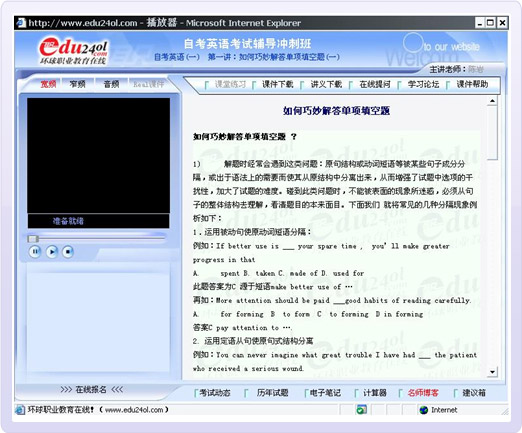Click the status bar page icon
Image resolution: width=522 pixels, height=433 pixels.
[20, 410]
